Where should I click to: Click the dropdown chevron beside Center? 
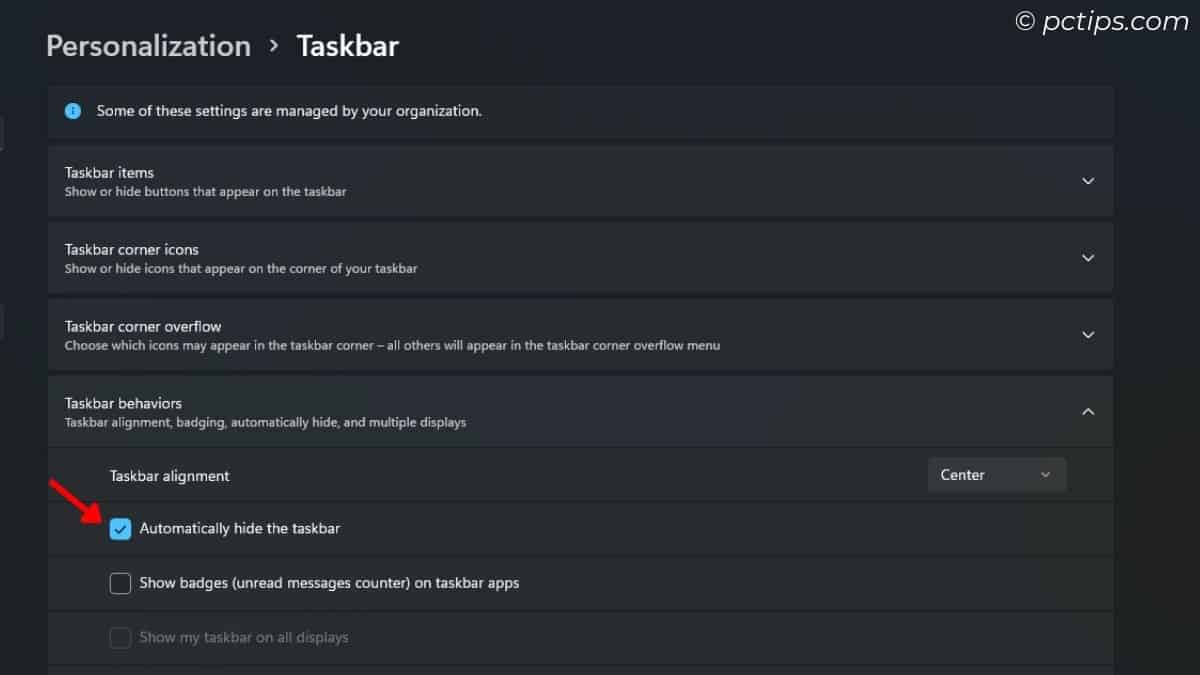pos(1046,474)
